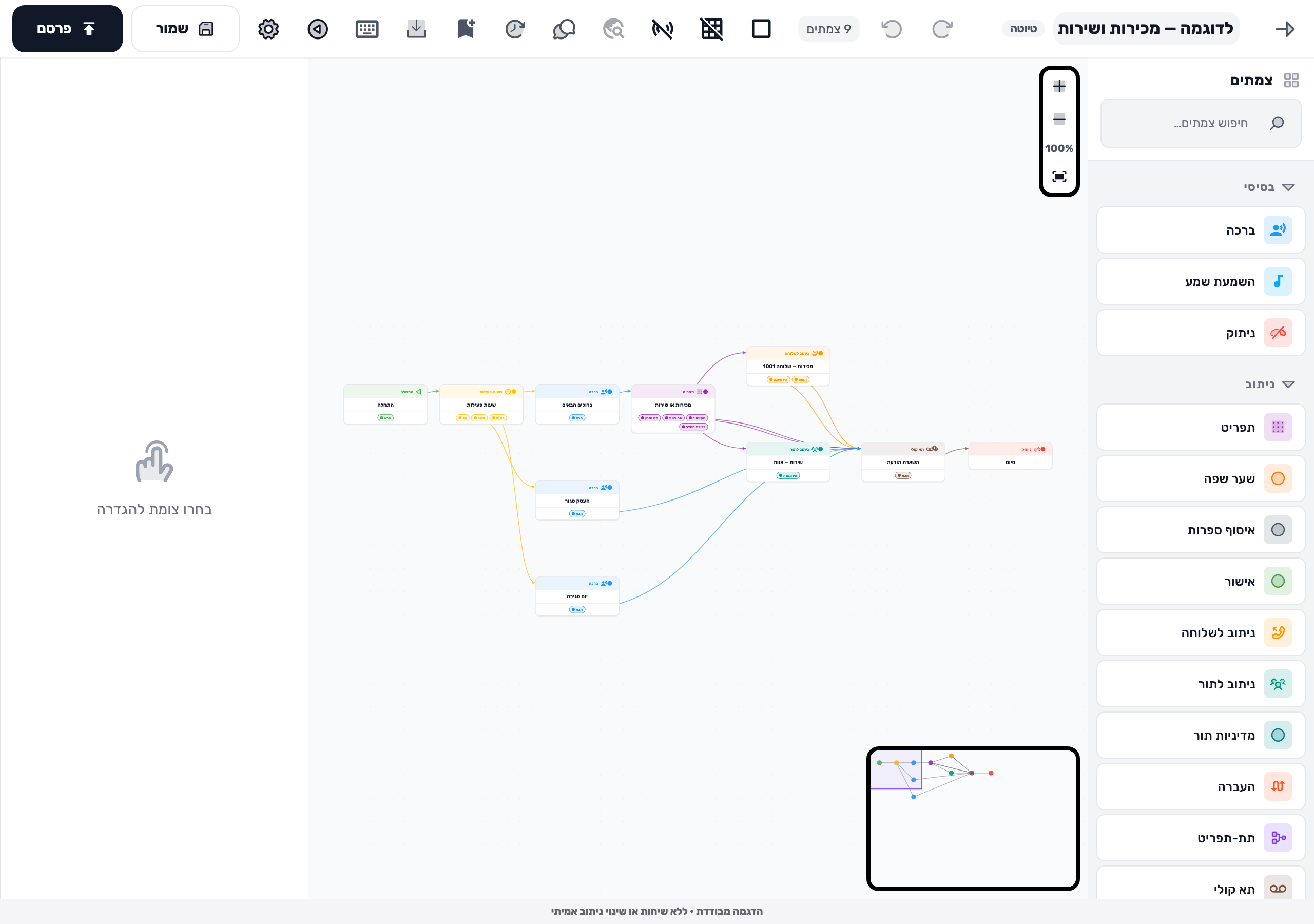
Task: Pick שער שפה from the palette
Action: tap(1201, 478)
